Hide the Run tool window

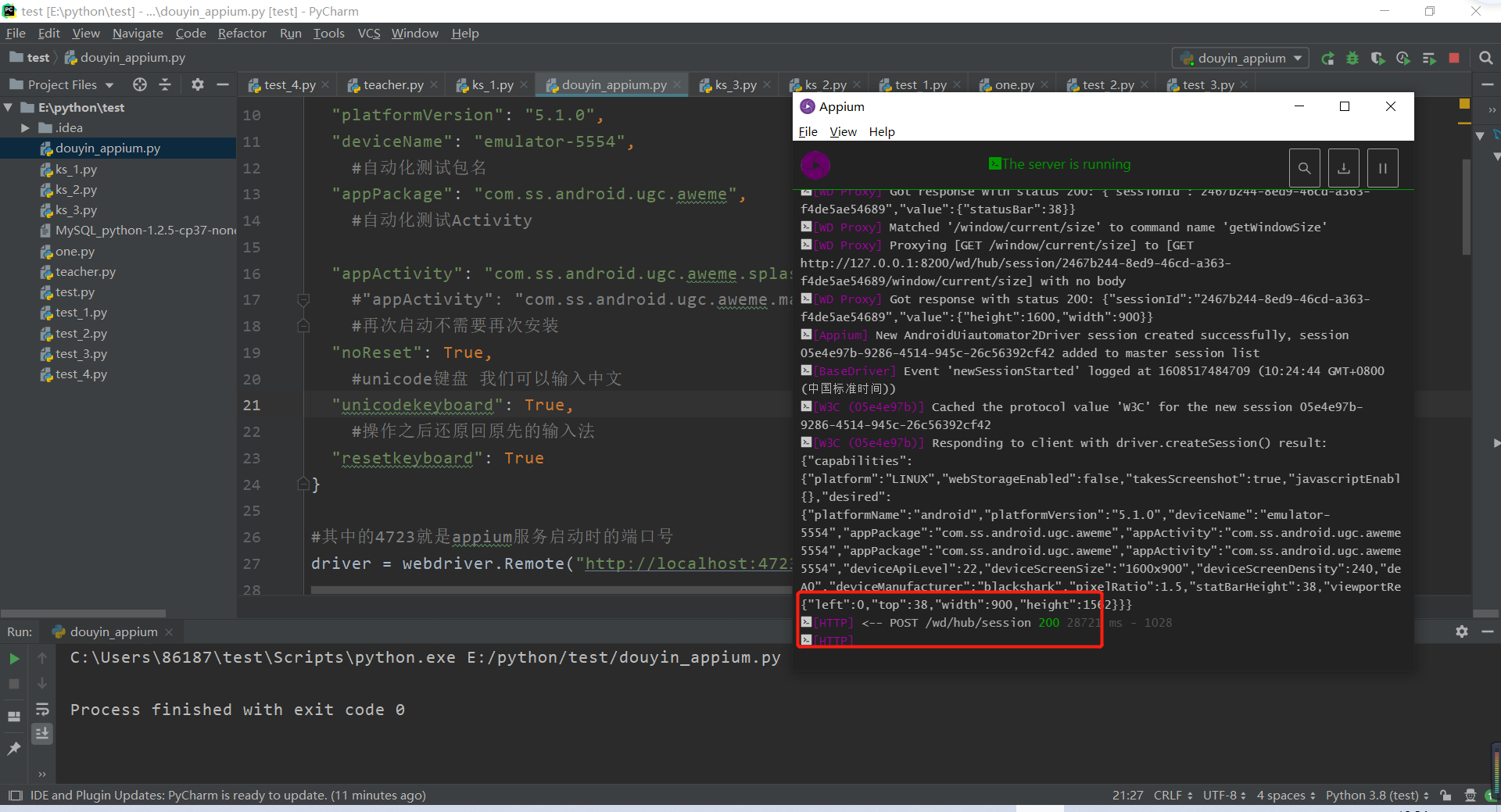pyautogui.click(x=1488, y=631)
